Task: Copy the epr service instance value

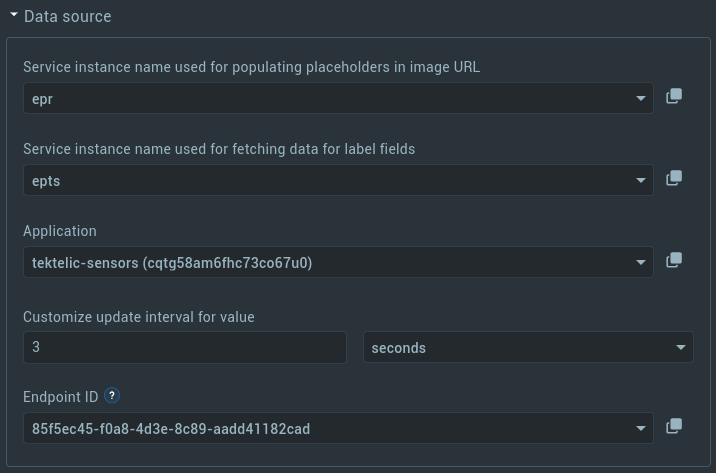Action: (x=674, y=96)
